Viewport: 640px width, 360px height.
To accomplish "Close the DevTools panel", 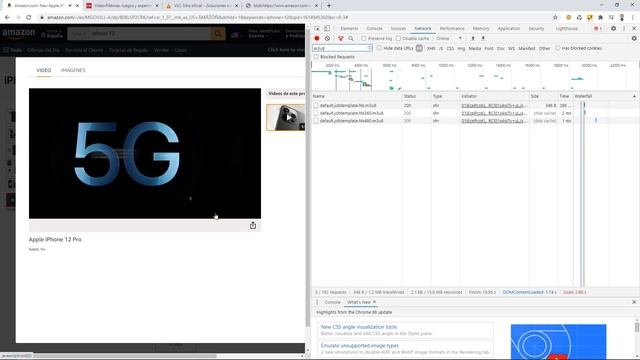I will 634,28.
